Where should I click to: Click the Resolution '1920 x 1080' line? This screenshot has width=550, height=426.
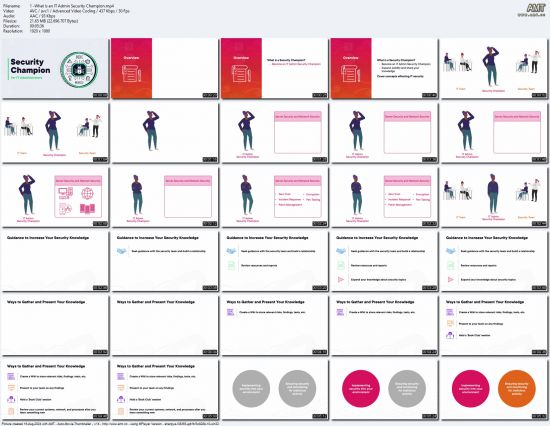[27, 31]
